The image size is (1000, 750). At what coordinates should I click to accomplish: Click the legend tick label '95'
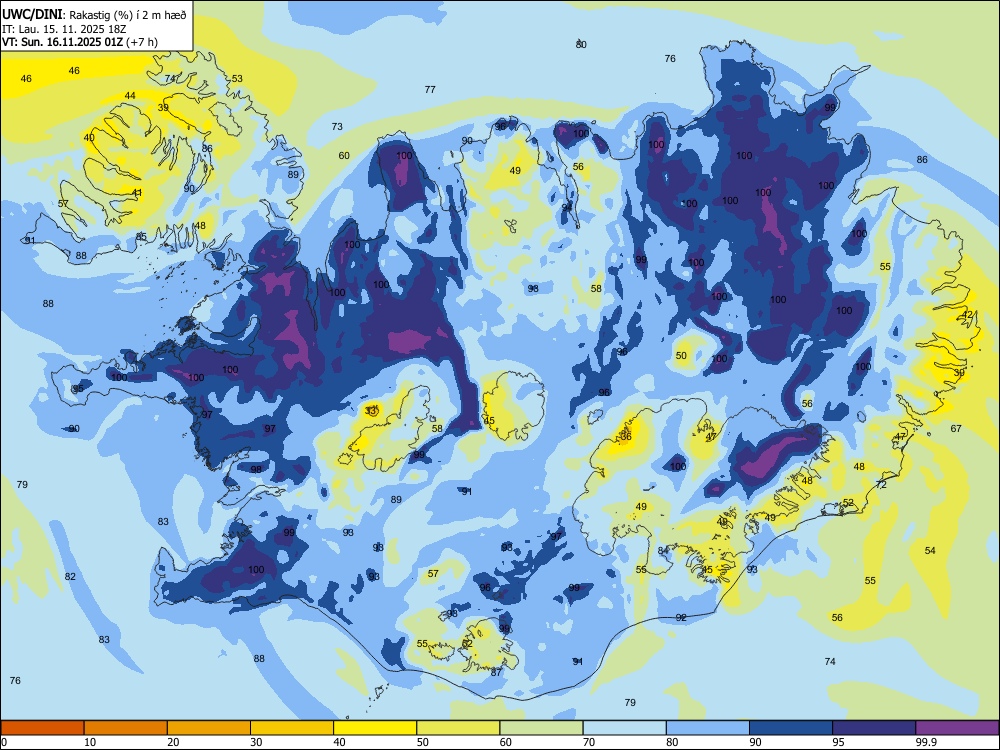click(x=839, y=742)
